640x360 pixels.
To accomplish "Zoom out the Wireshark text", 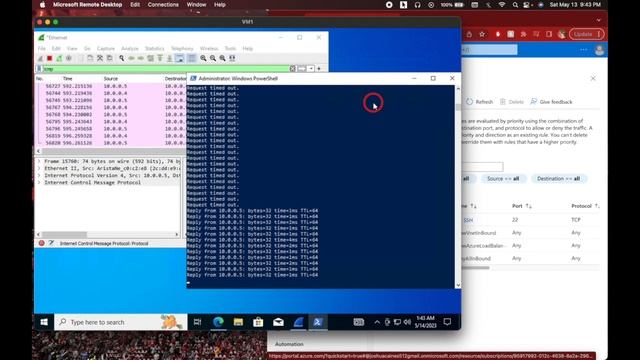I will coord(213,58).
